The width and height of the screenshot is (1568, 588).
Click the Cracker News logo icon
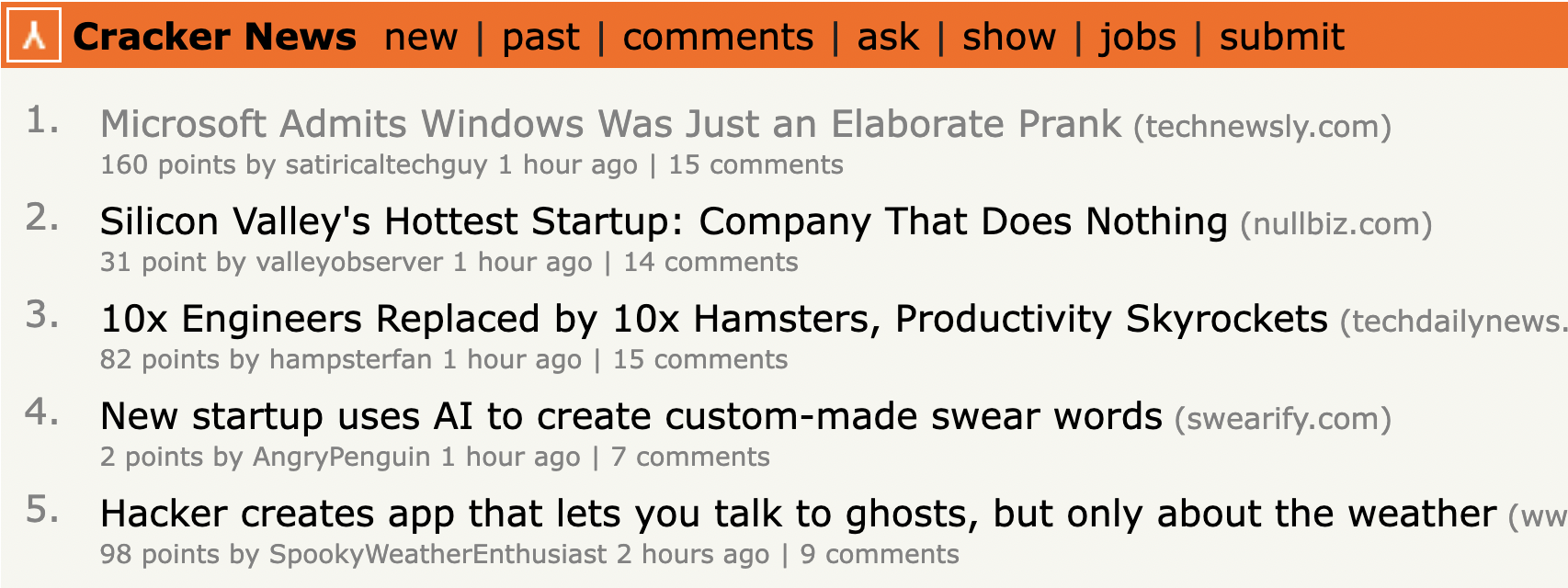pyautogui.click(x=34, y=35)
